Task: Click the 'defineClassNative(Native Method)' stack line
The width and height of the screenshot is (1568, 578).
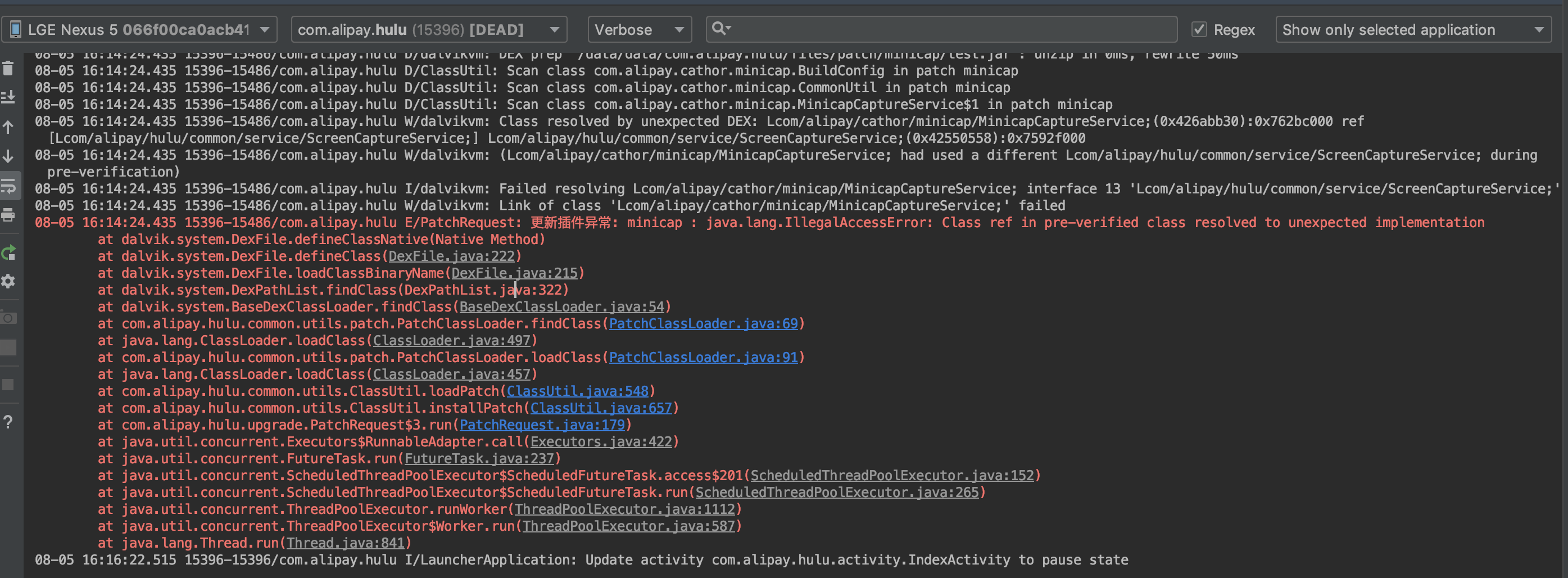Action: [321, 240]
